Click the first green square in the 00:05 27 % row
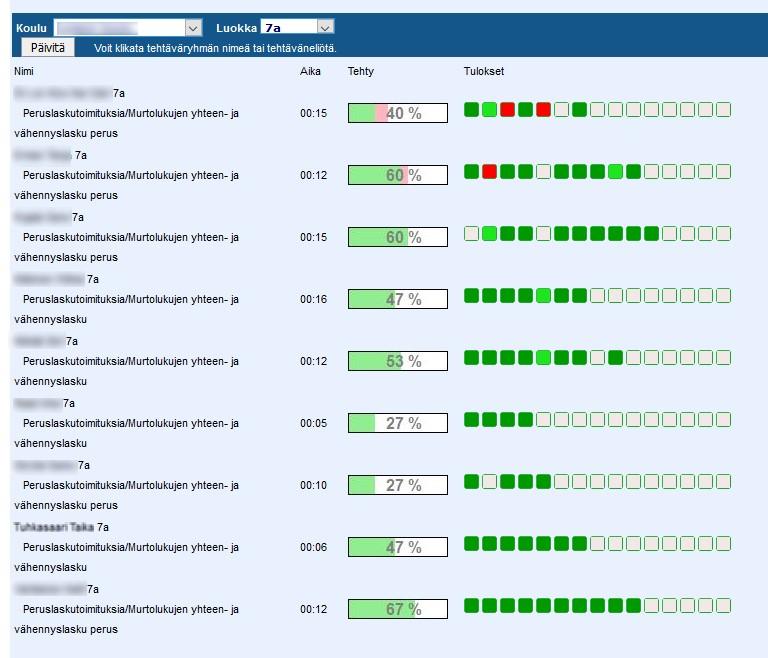This screenshot has width=768, height=658. [x=471, y=420]
